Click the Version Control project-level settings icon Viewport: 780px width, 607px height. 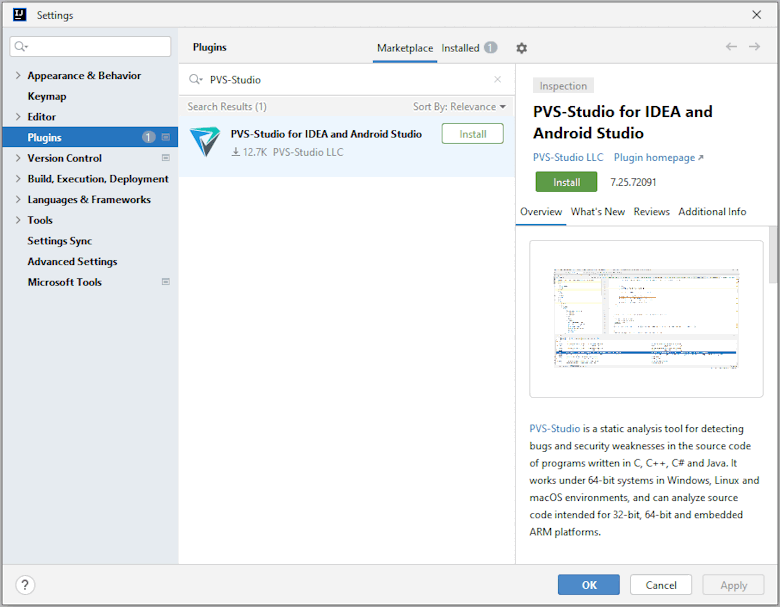(166, 158)
